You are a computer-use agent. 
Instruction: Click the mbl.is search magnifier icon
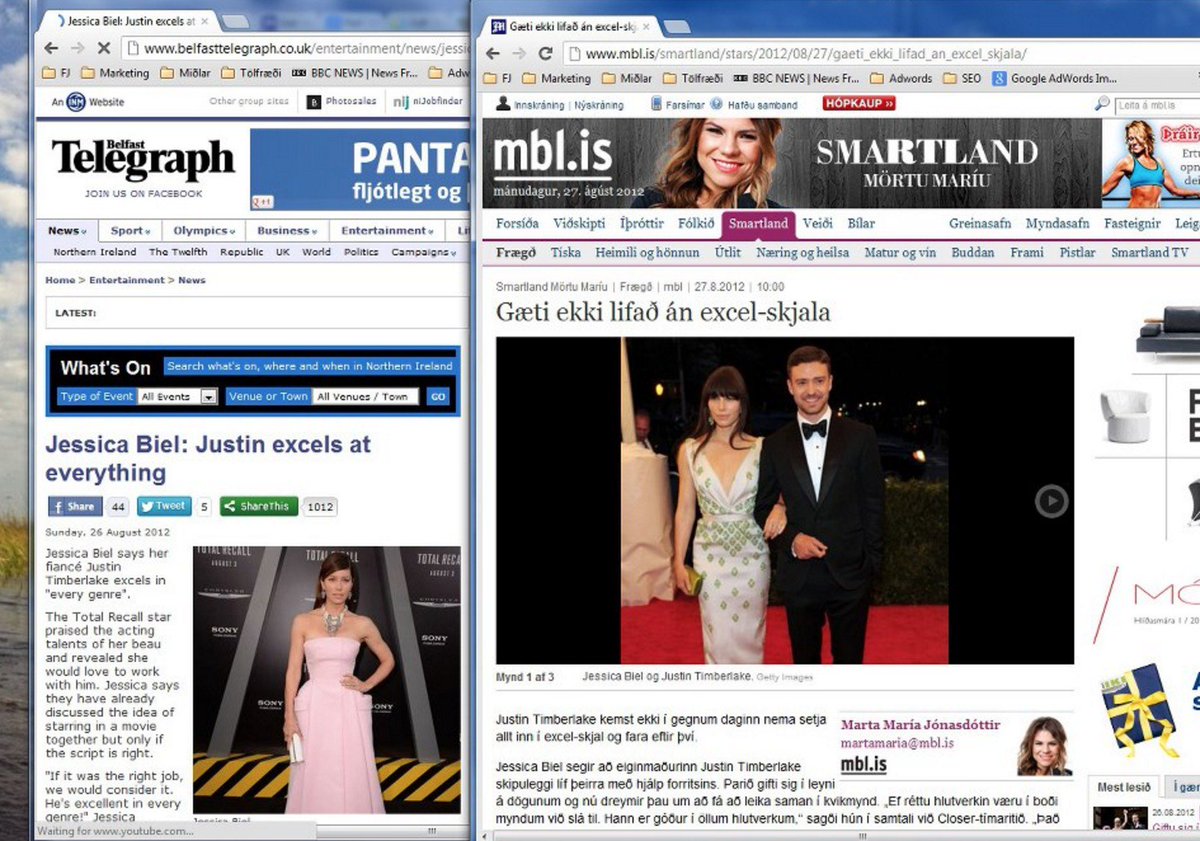coord(1103,104)
